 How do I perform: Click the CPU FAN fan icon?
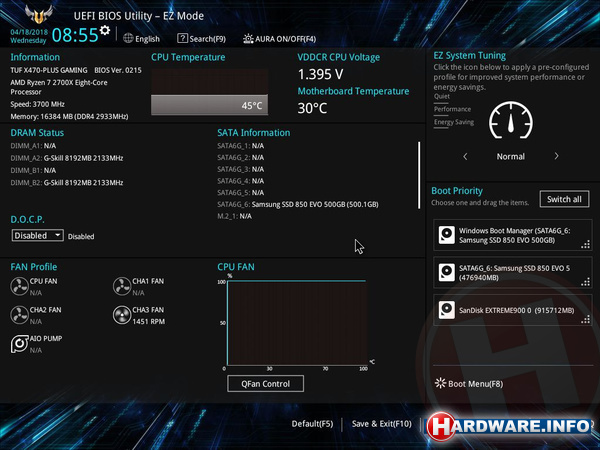coord(19,286)
